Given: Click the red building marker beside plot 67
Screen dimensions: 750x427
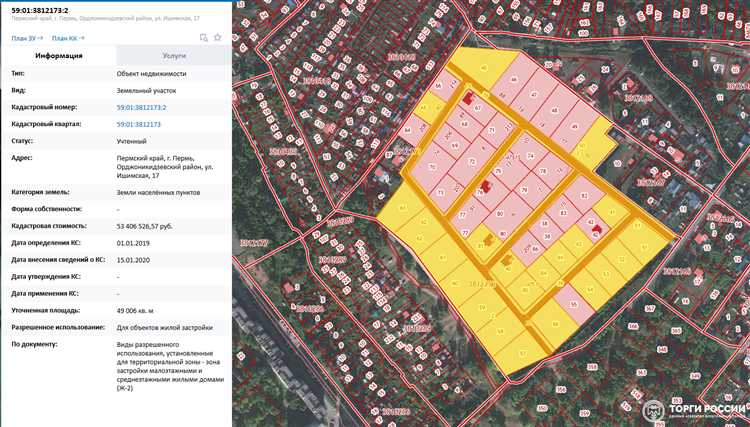Looking at the screenshot, I should pos(466,99).
